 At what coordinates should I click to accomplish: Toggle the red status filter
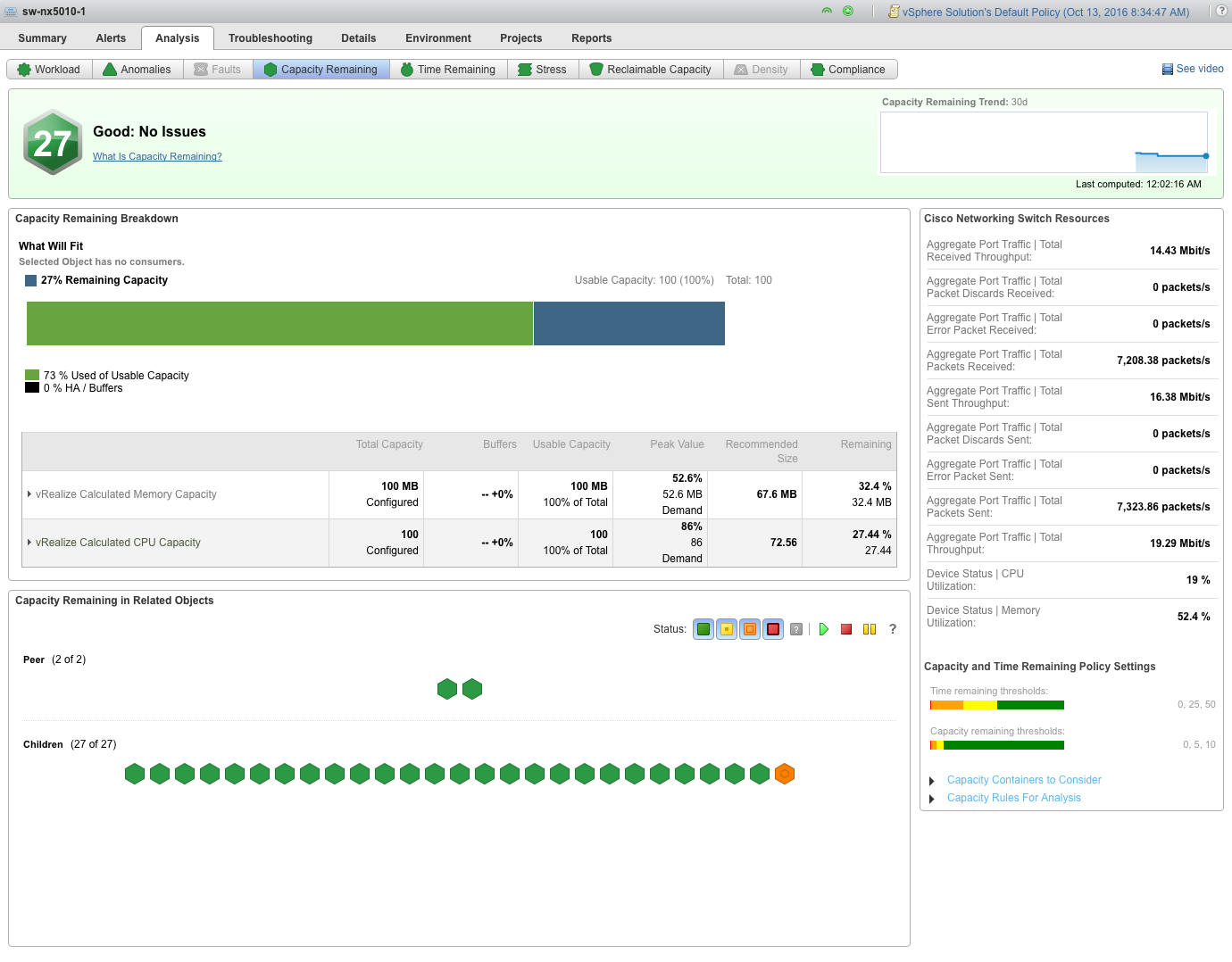[773, 629]
